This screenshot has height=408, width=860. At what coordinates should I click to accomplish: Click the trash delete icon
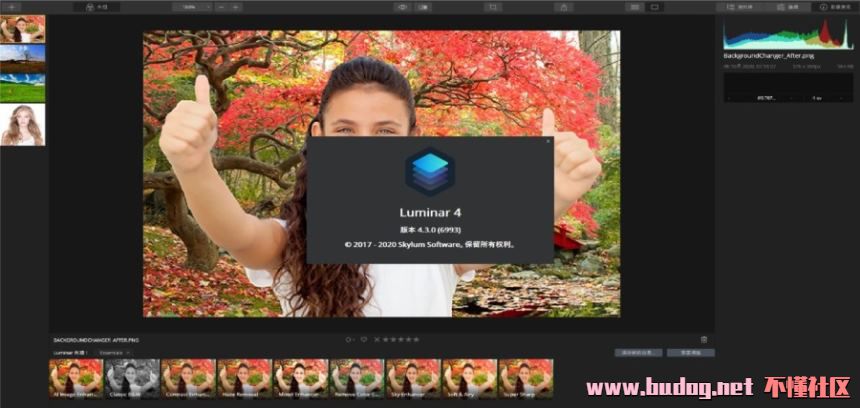tap(704, 339)
